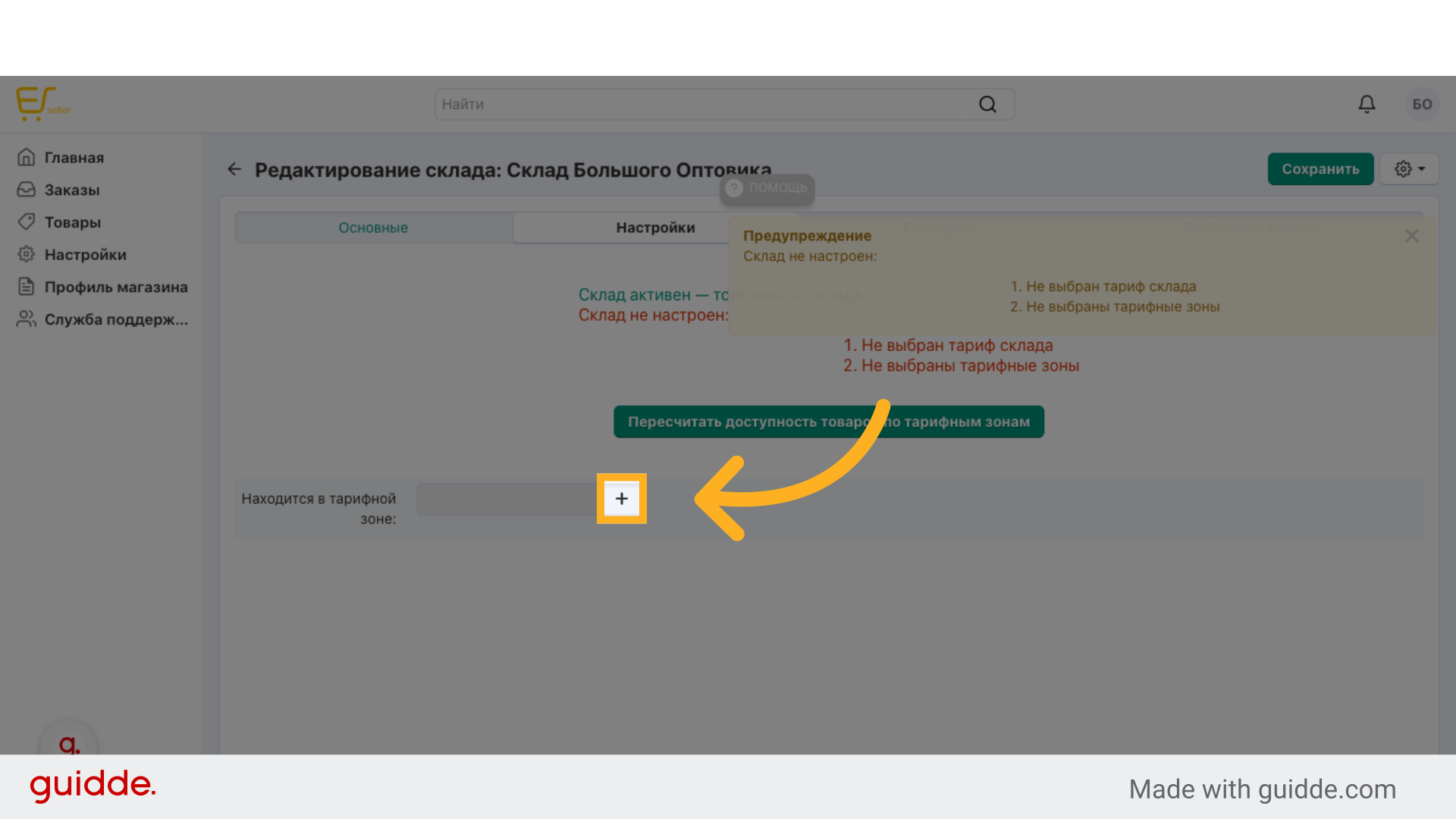This screenshot has width=1456, height=819.
Task: Open Заказы in the sidebar
Action: [x=72, y=190]
